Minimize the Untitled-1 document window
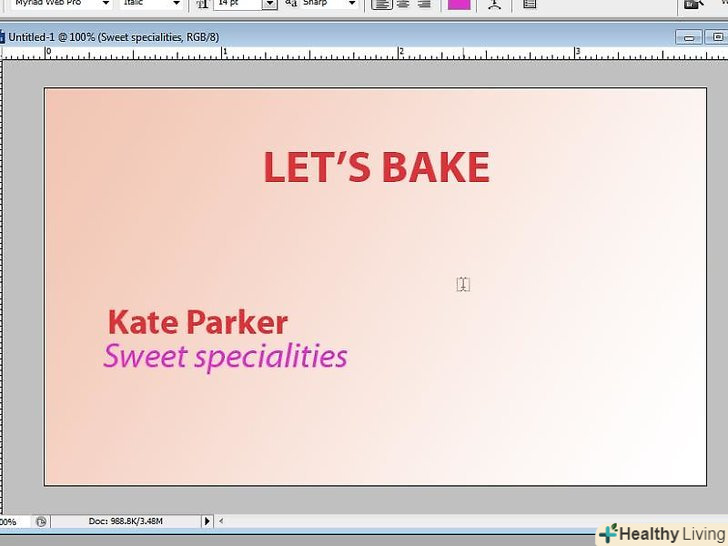Image resolution: width=728 pixels, height=546 pixels. coord(689,37)
